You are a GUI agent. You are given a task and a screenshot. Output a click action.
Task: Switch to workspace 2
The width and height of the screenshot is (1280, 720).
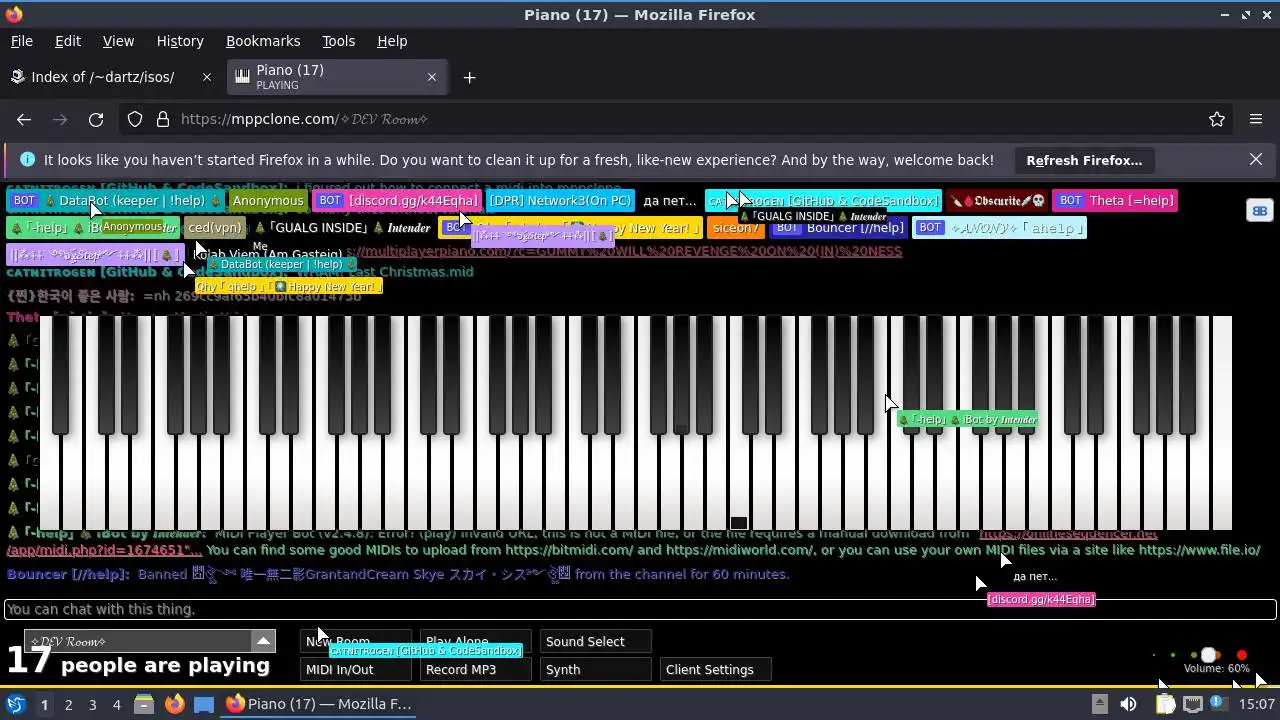coord(68,704)
